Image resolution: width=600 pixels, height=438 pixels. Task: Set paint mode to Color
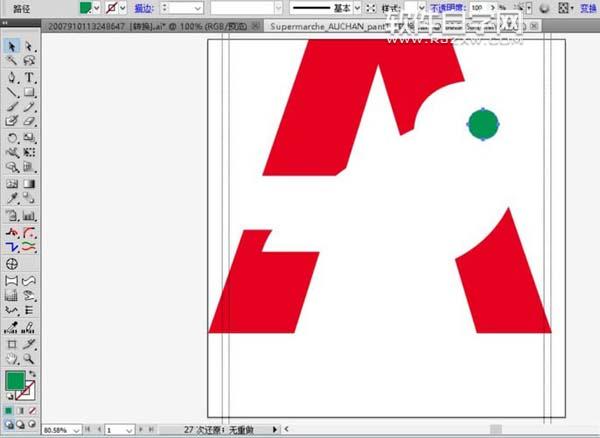tap(9, 411)
